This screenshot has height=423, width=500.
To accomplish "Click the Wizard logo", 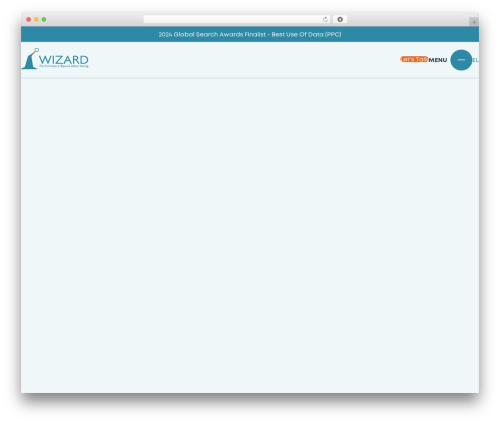I will [x=55, y=59].
